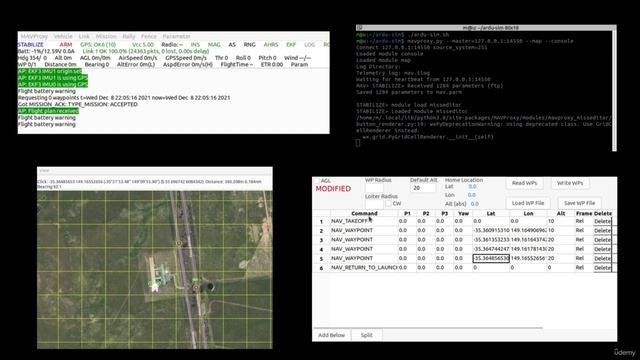Delete waypoint row 2
This screenshot has width=640, height=360.
click(x=602, y=231)
